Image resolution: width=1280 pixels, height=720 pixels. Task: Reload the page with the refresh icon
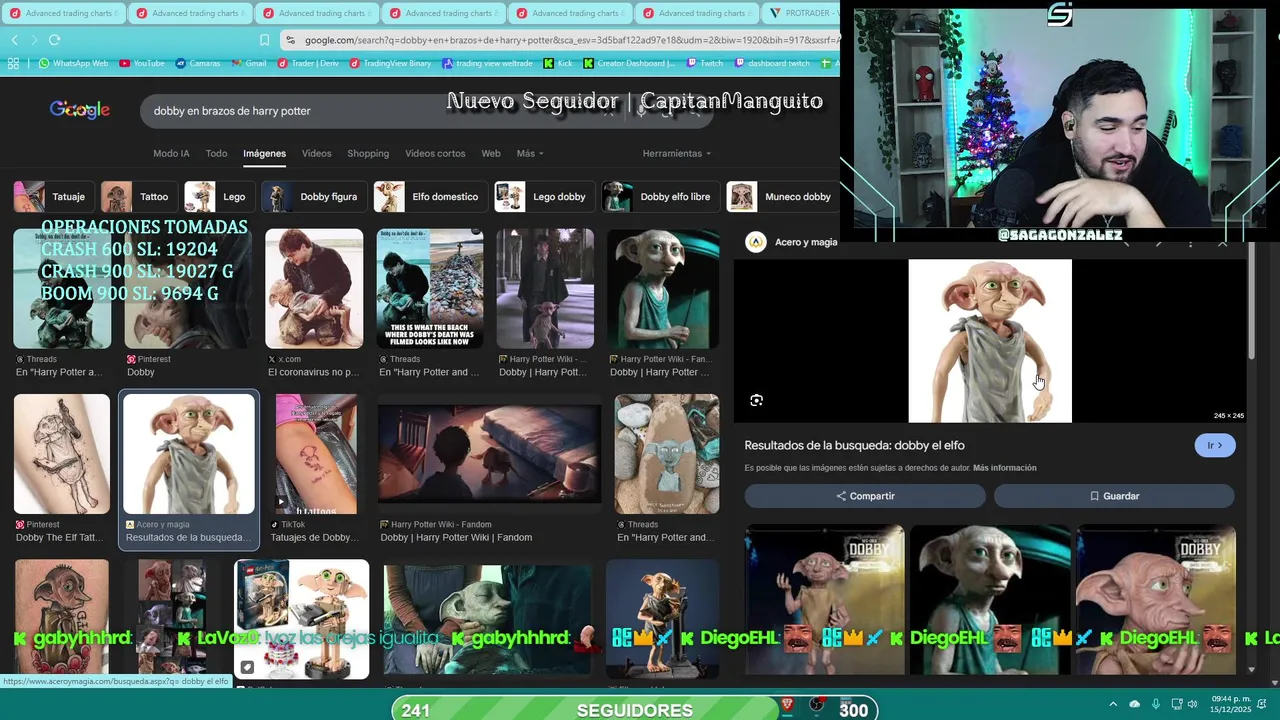click(x=54, y=40)
